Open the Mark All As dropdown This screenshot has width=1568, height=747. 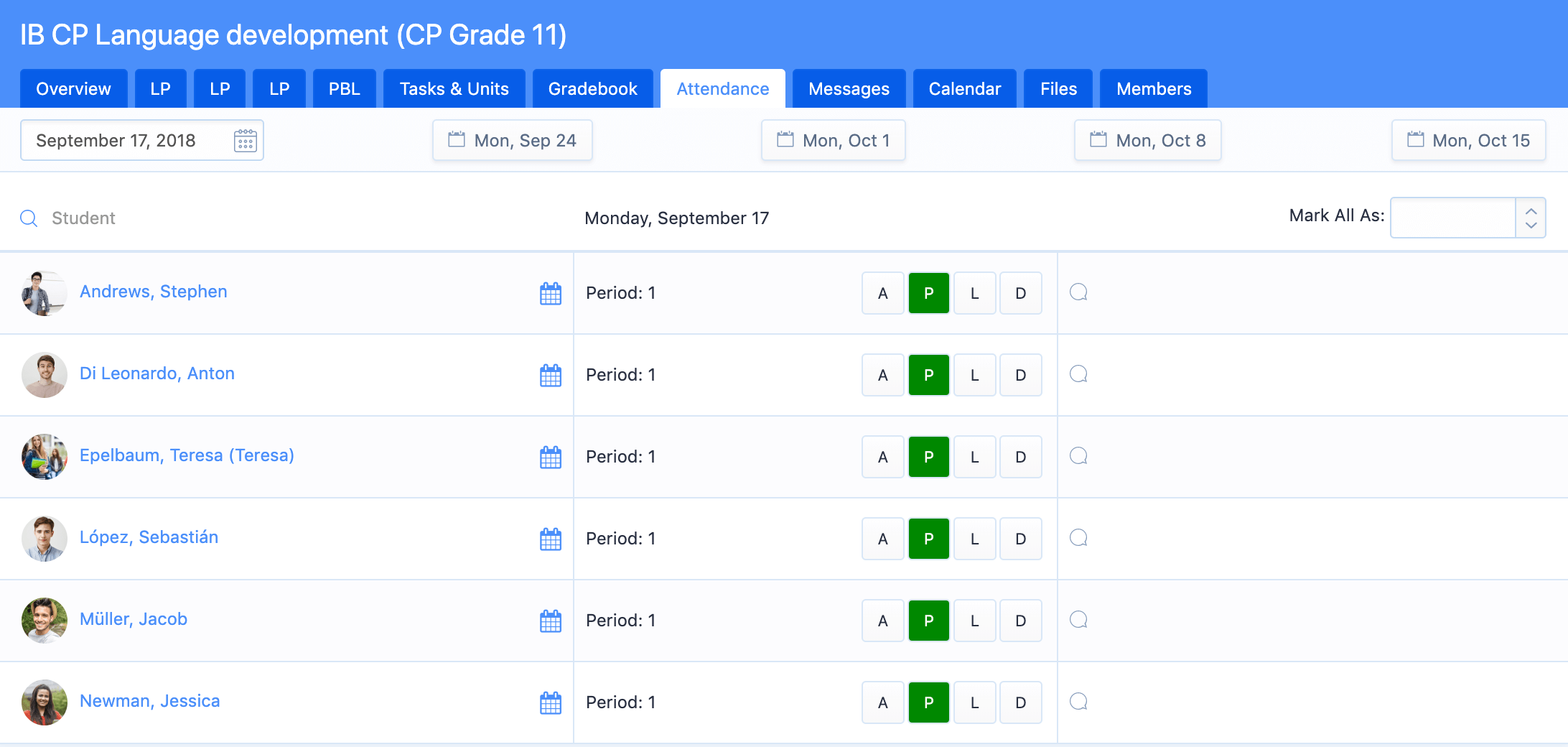(x=1468, y=218)
